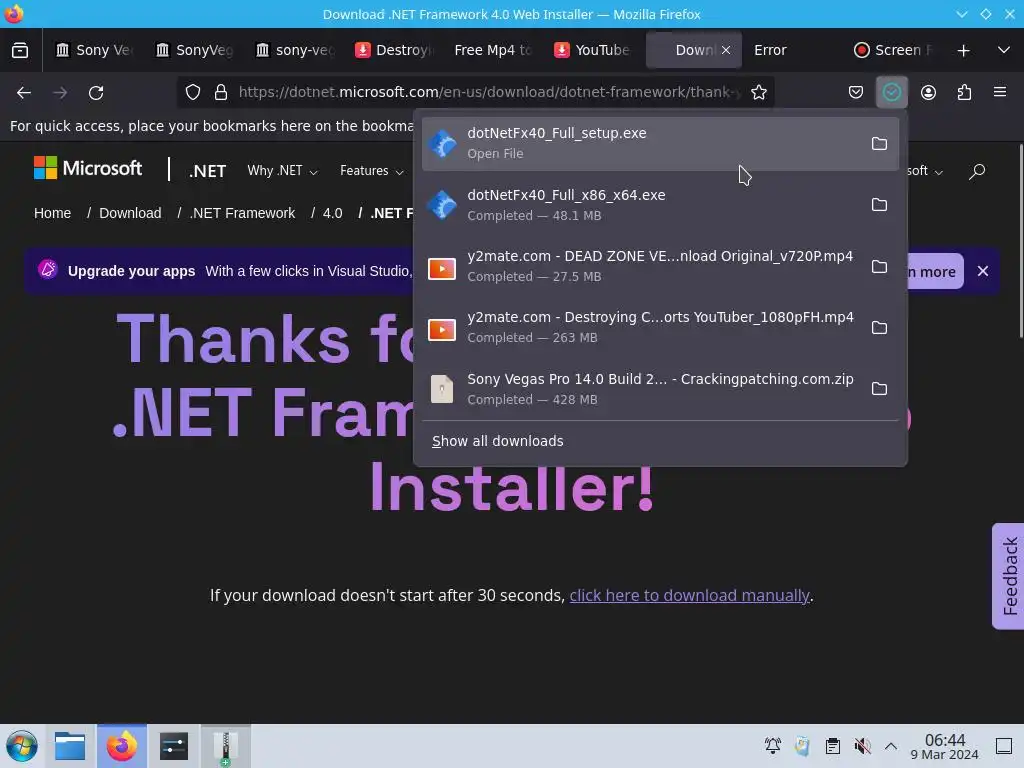Viewport: 1024px width, 768px height.
Task: Show hidden system tray icons arrow
Action: 891,746
